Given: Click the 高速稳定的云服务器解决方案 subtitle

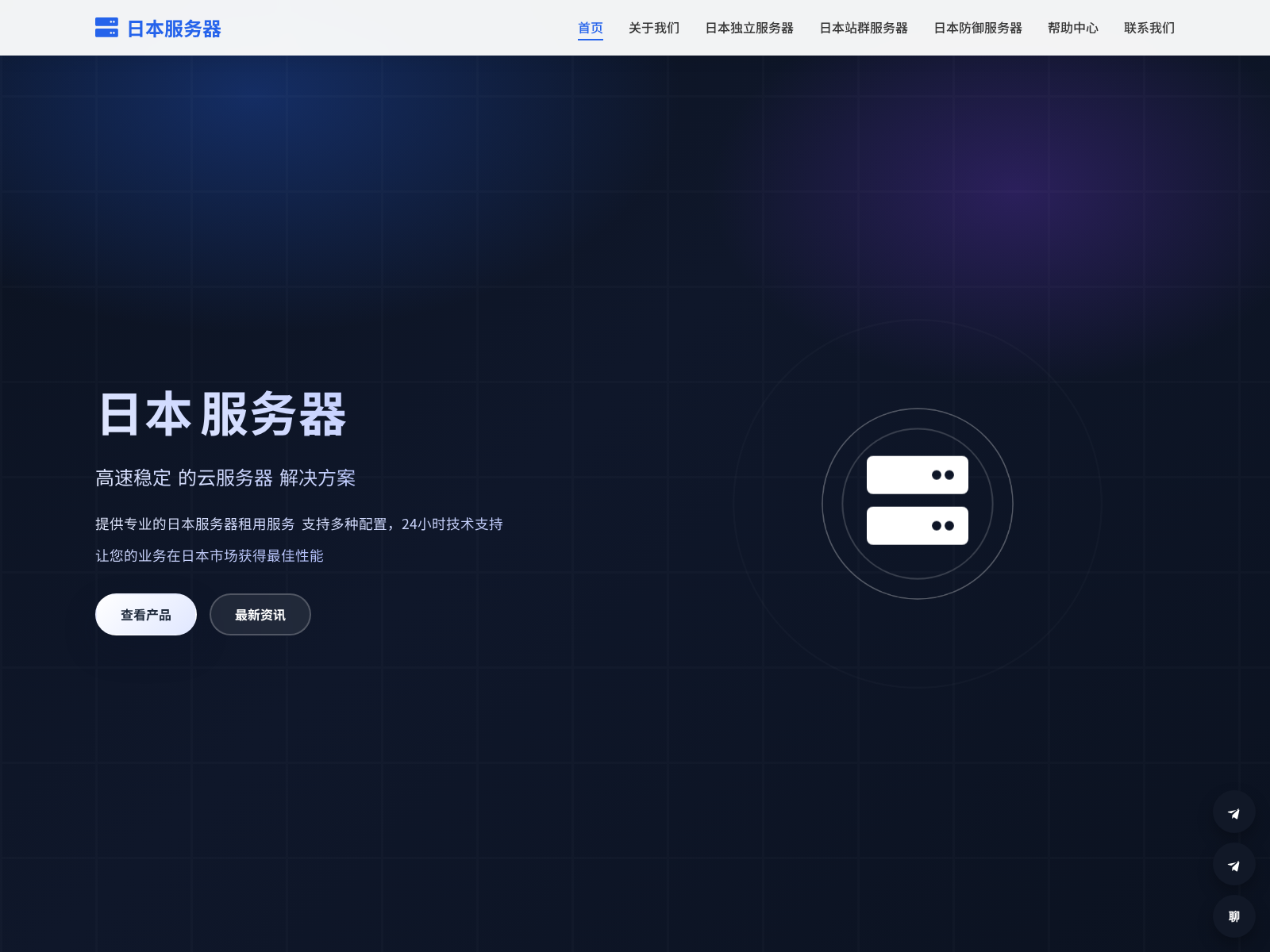Looking at the screenshot, I should click(225, 478).
